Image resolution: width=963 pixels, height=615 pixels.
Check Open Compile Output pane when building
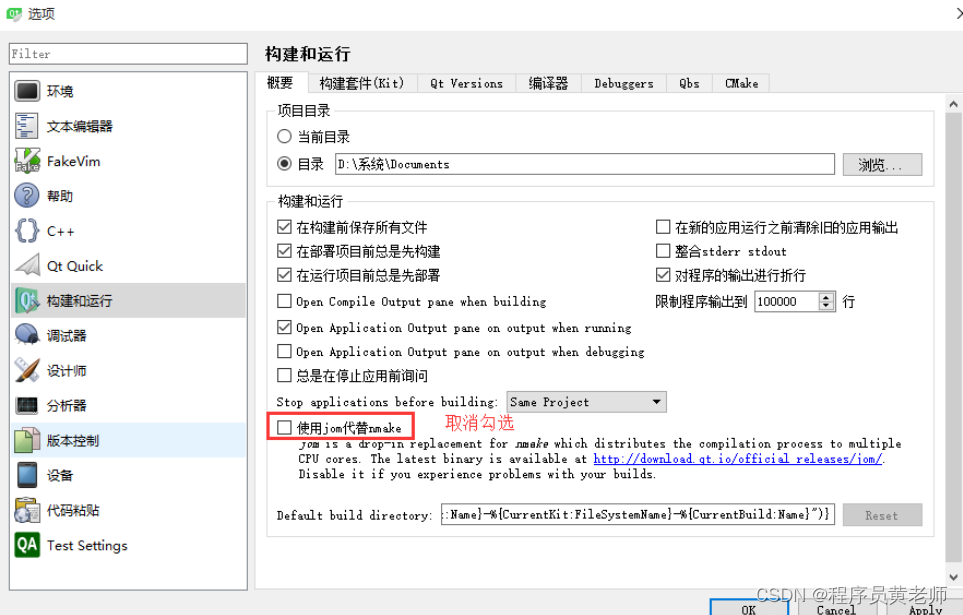pyautogui.click(x=284, y=301)
